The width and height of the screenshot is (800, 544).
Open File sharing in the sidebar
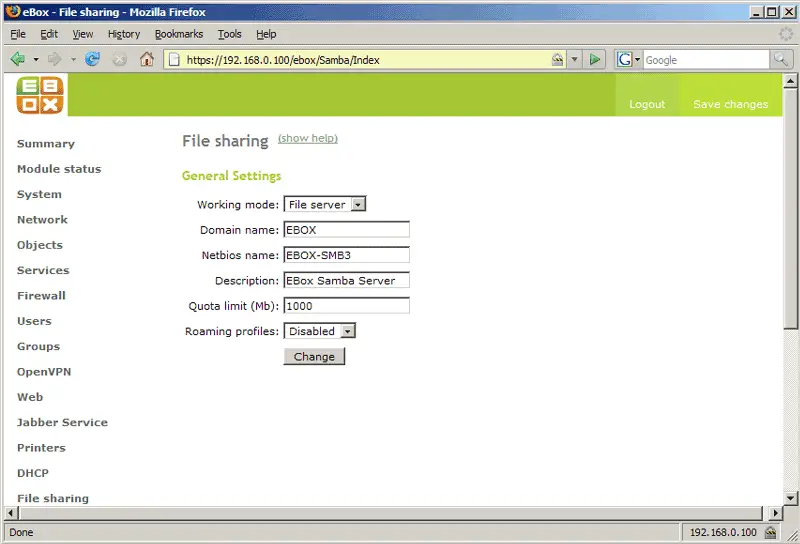coord(53,499)
